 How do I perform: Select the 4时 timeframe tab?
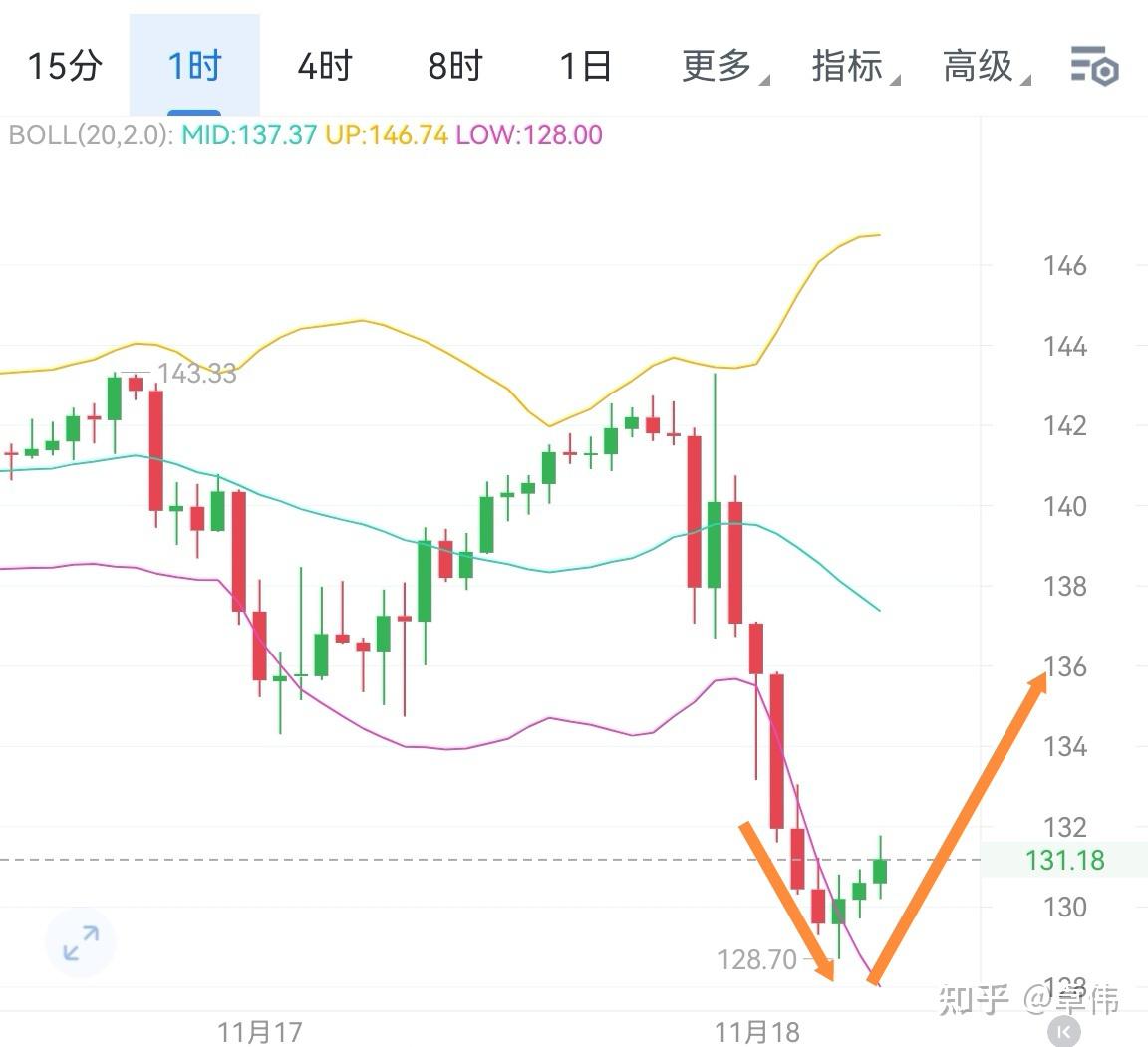[x=324, y=67]
